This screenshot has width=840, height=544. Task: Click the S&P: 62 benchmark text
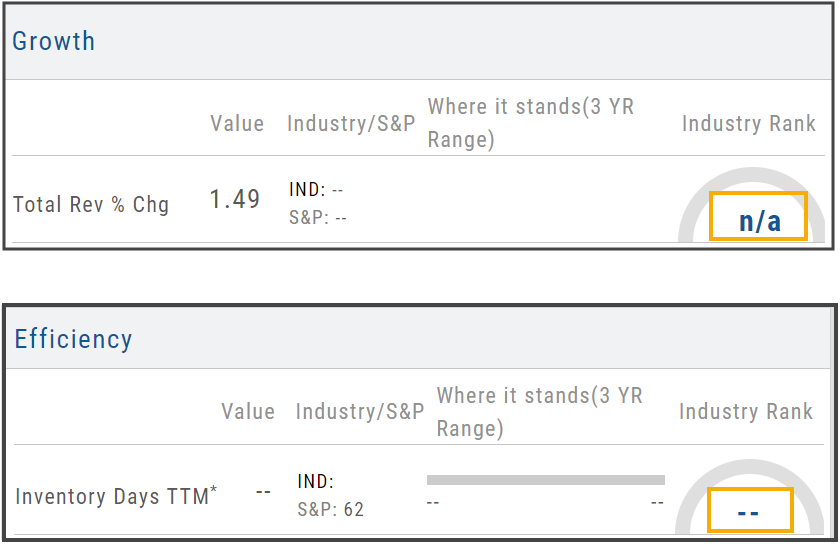point(331,510)
